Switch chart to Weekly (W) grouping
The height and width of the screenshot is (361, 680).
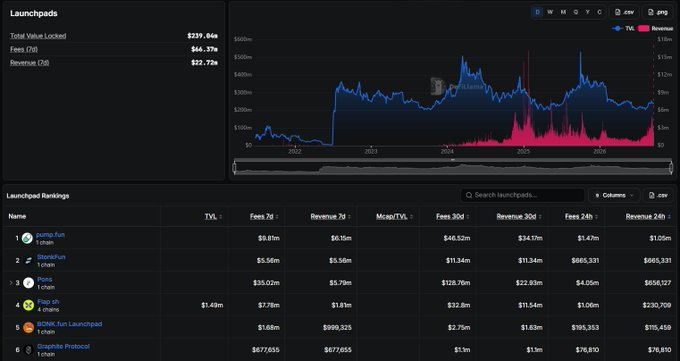(550, 12)
